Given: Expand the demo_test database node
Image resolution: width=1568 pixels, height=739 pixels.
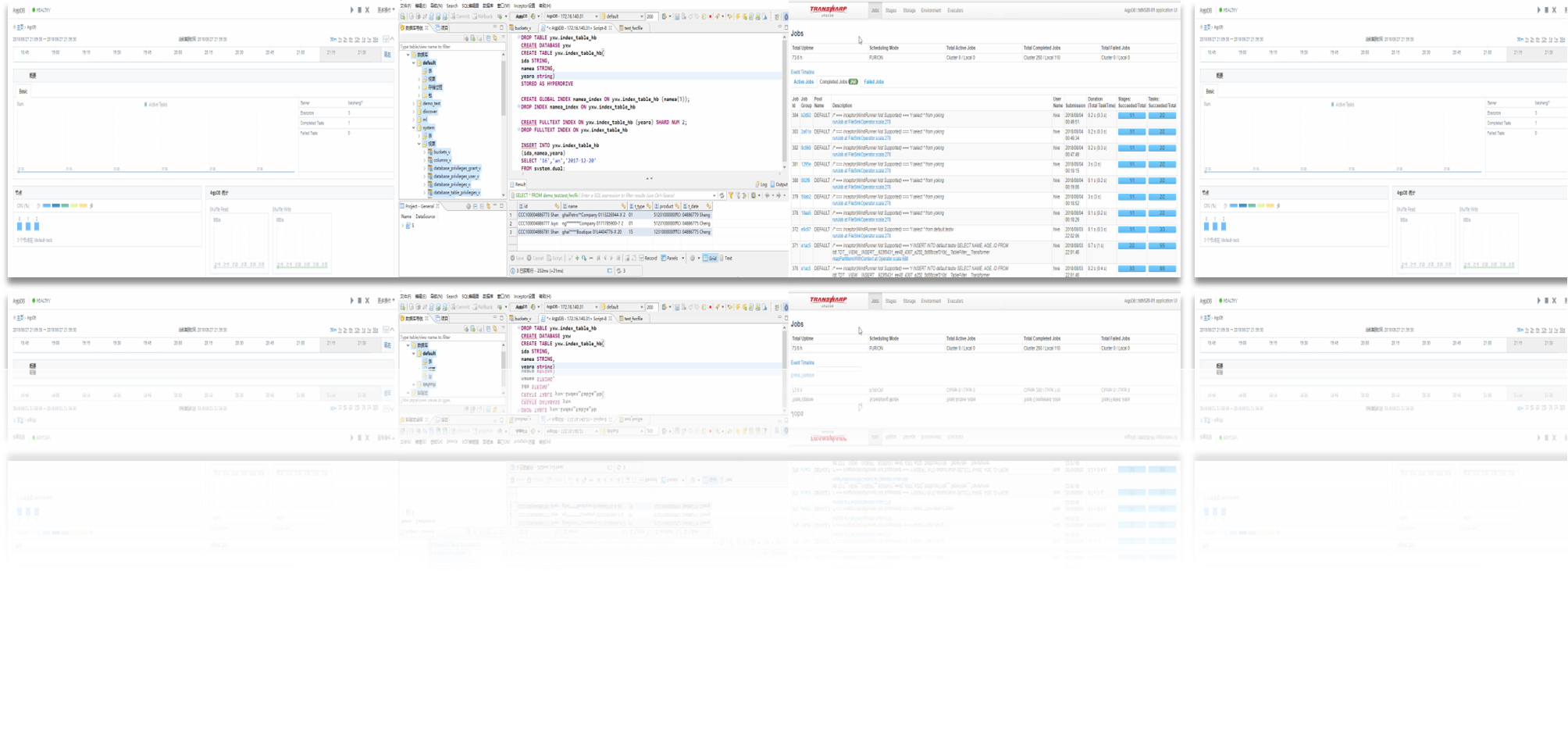Looking at the screenshot, I should tap(414, 103).
